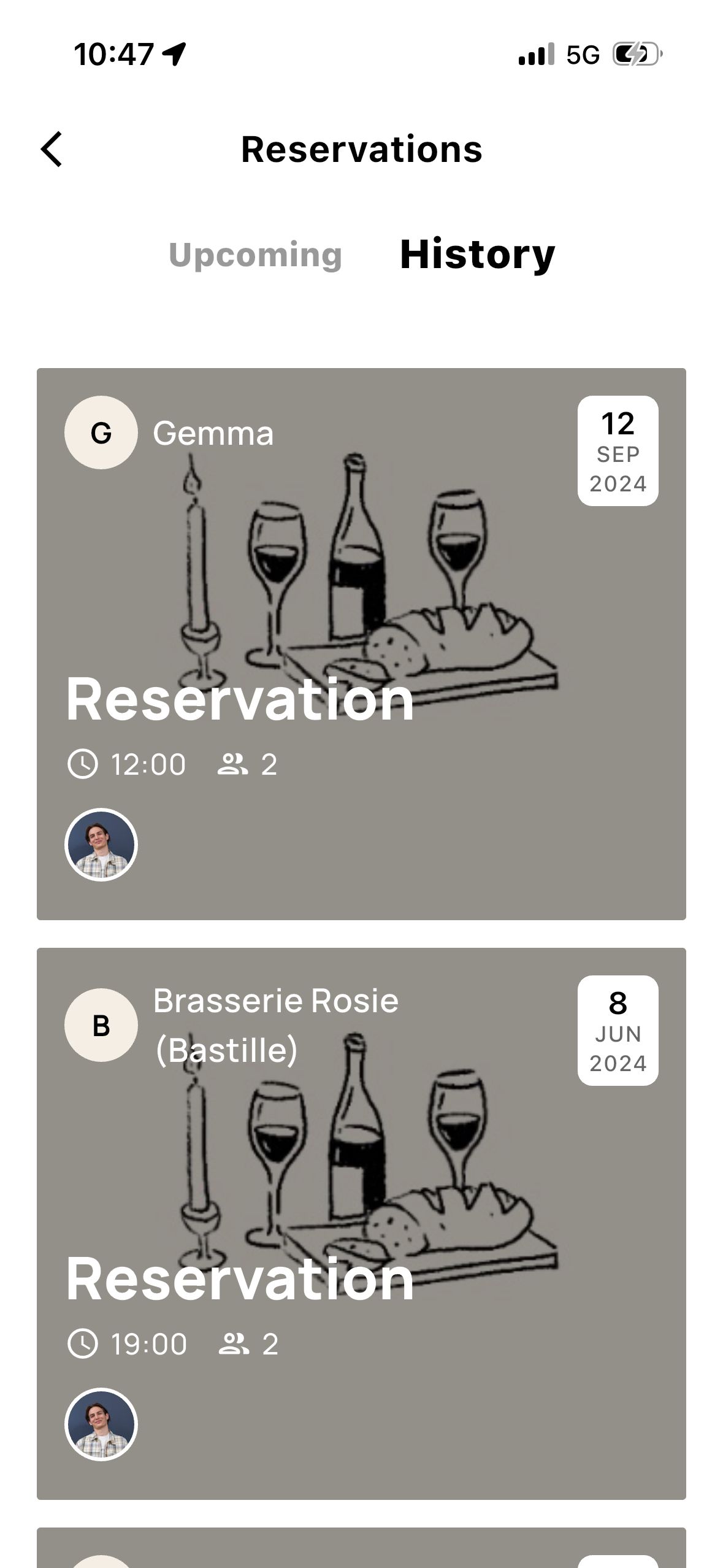Tap the Gemma 'G' avatar circle
The image size is (723, 1568).
(x=101, y=432)
